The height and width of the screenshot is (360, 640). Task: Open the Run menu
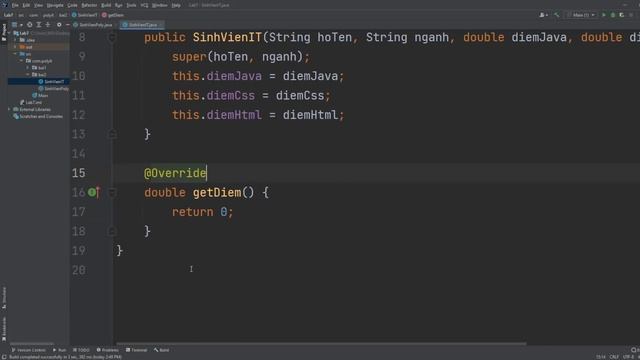(118, 5)
